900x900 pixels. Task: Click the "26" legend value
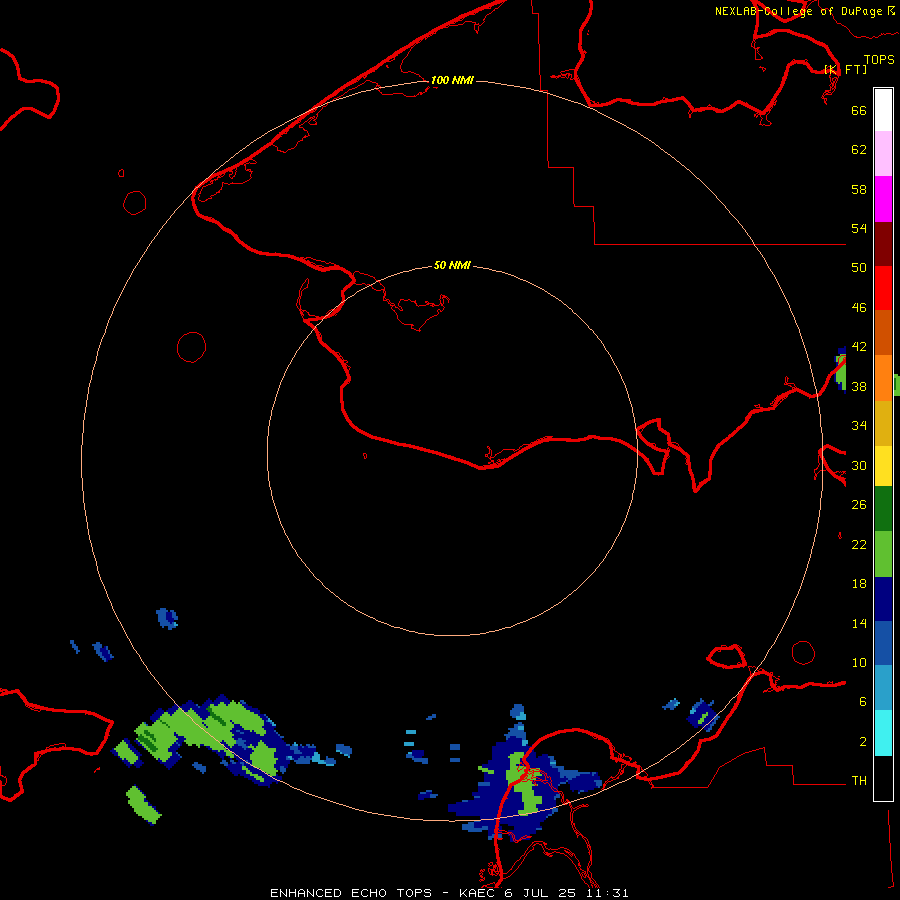(859, 505)
